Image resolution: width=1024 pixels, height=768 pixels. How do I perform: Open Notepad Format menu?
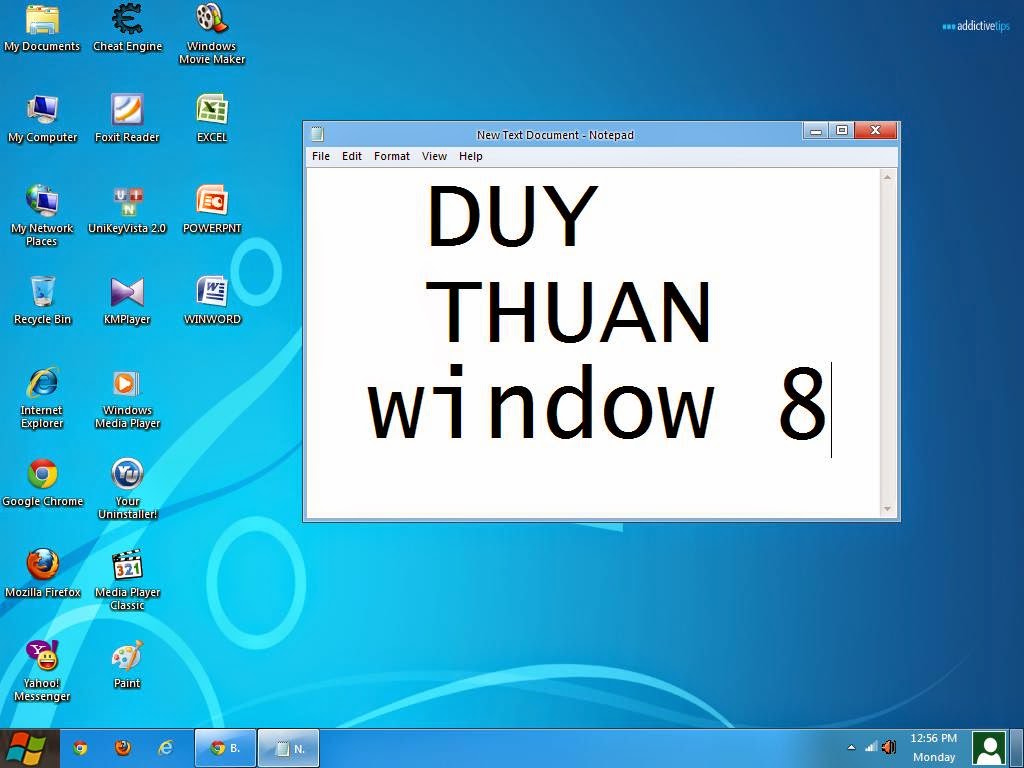click(x=392, y=156)
